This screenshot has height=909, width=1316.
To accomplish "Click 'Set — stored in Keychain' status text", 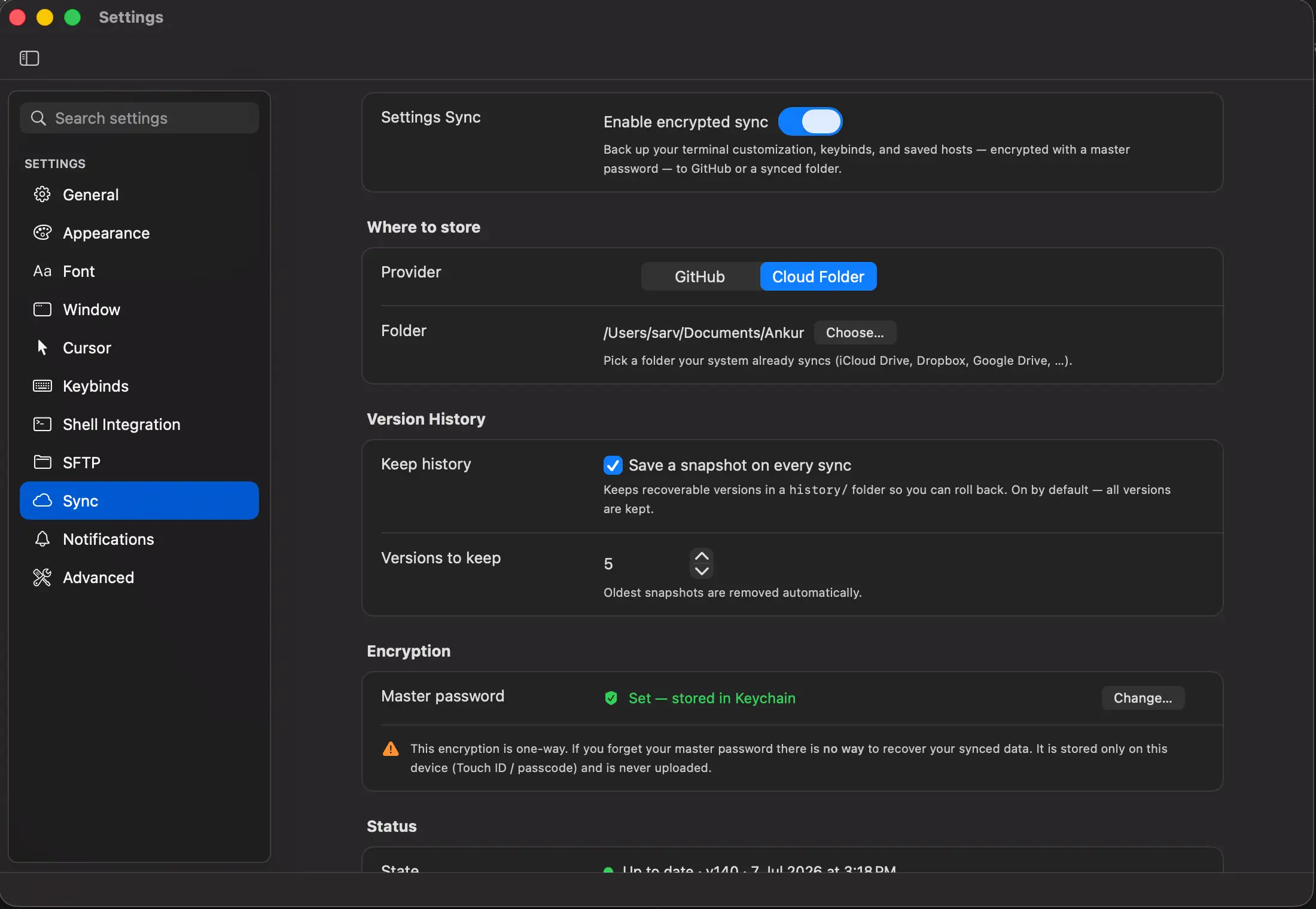I will point(712,698).
